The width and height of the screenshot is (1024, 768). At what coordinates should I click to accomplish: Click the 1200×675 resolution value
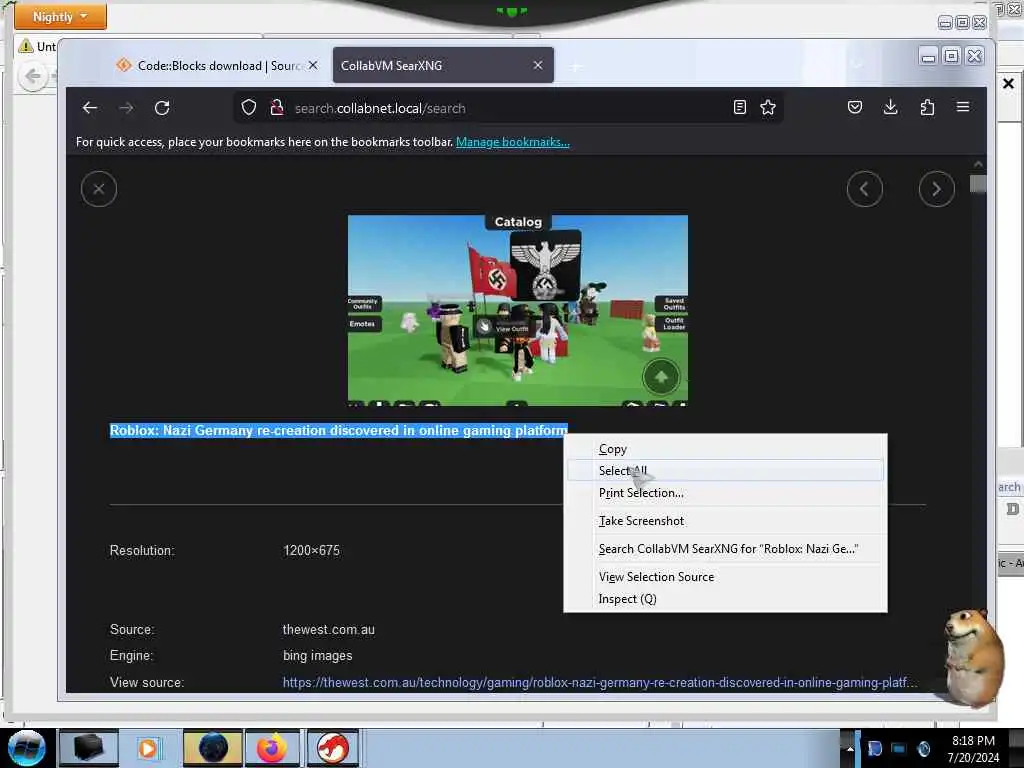click(312, 551)
